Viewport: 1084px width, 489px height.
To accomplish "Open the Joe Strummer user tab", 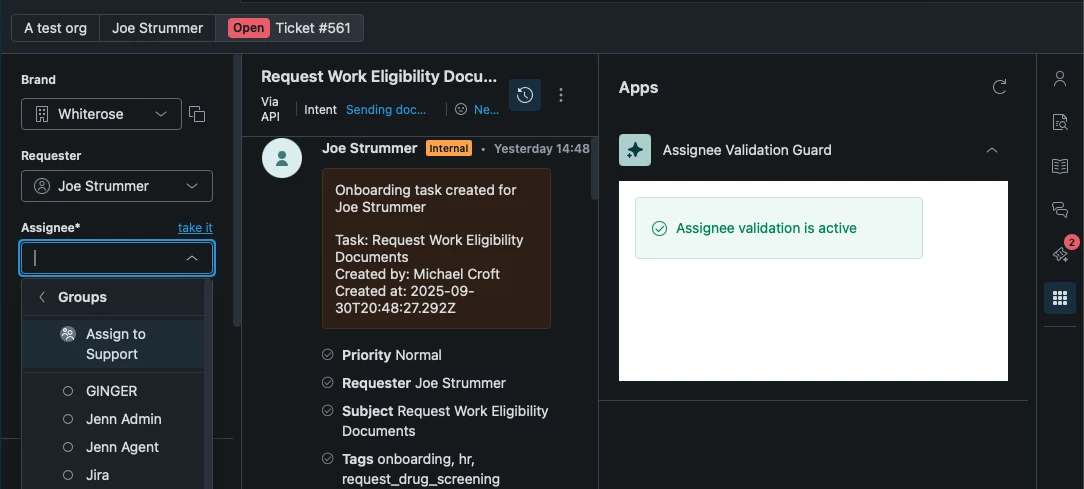I will (158, 28).
